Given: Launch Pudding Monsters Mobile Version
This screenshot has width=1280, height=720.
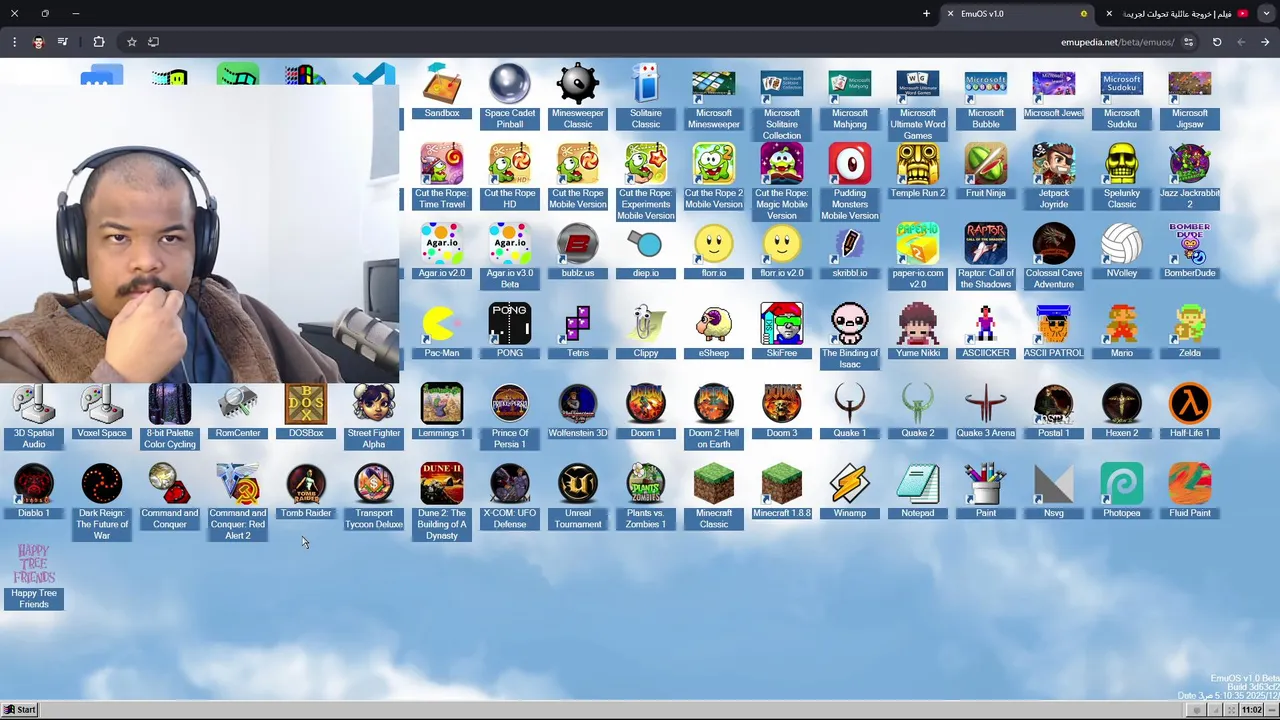Looking at the screenshot, I should click(850, 182).
